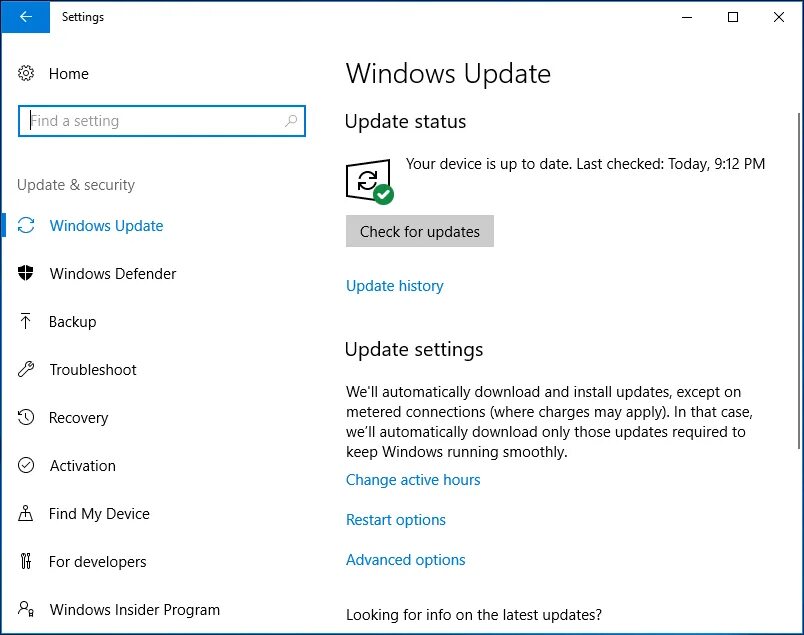Viewport: 804px width, 635px height.
Task: Click the Windows Insider Program person icon
Action: point(26,609)
